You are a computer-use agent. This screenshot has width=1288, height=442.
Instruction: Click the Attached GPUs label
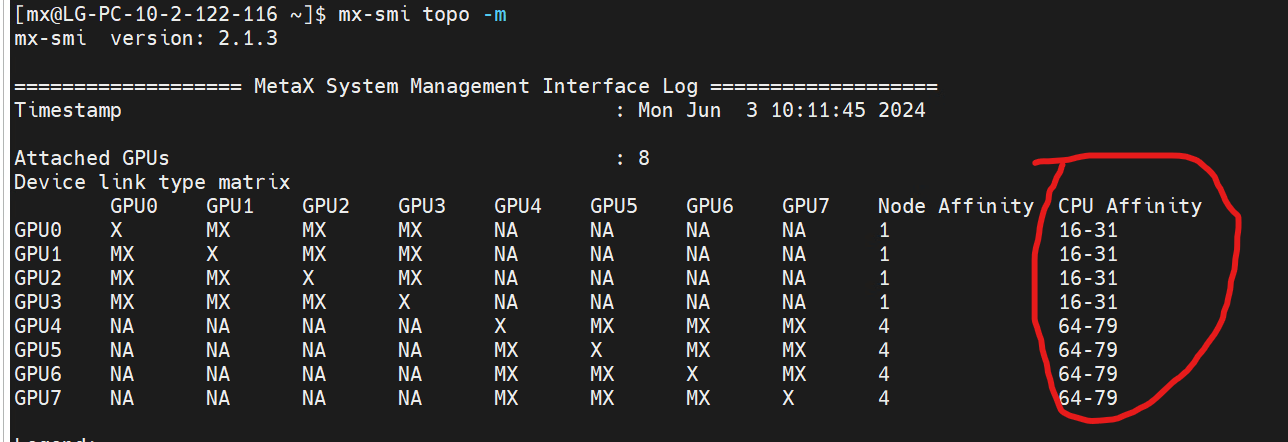pos(92,158)
